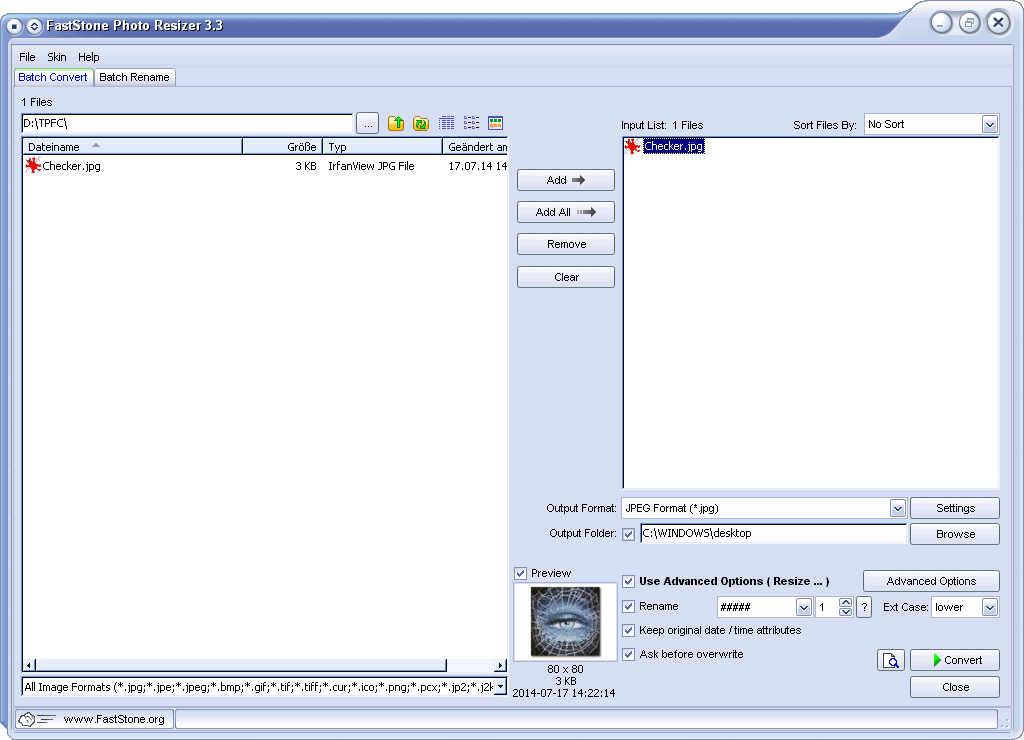Viewport: 1024px width, 740px height.
Task: Clear the input list
Action: tap(566, 277)
